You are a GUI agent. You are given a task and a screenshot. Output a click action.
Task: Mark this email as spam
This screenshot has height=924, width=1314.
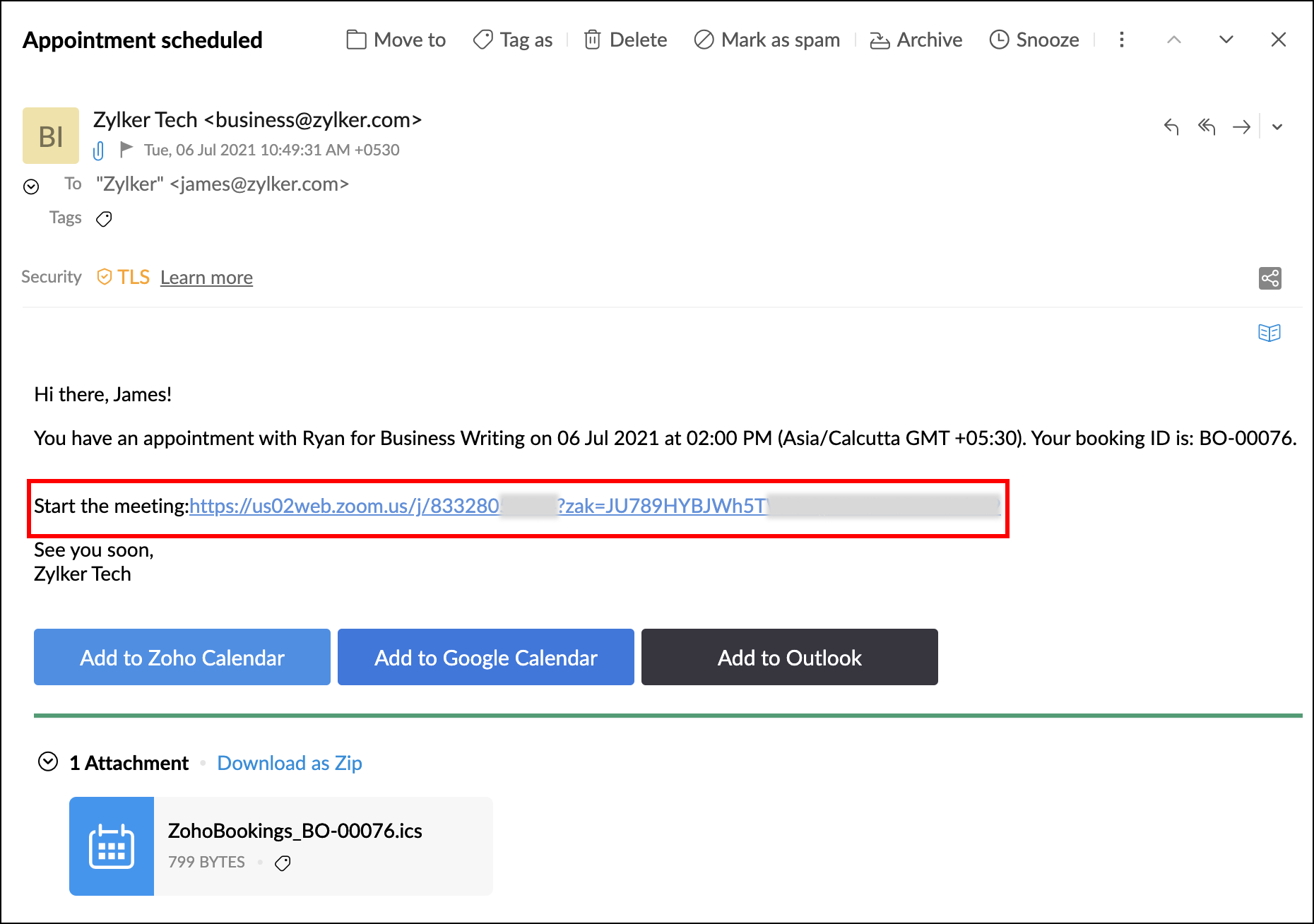(x=767, y=40)
